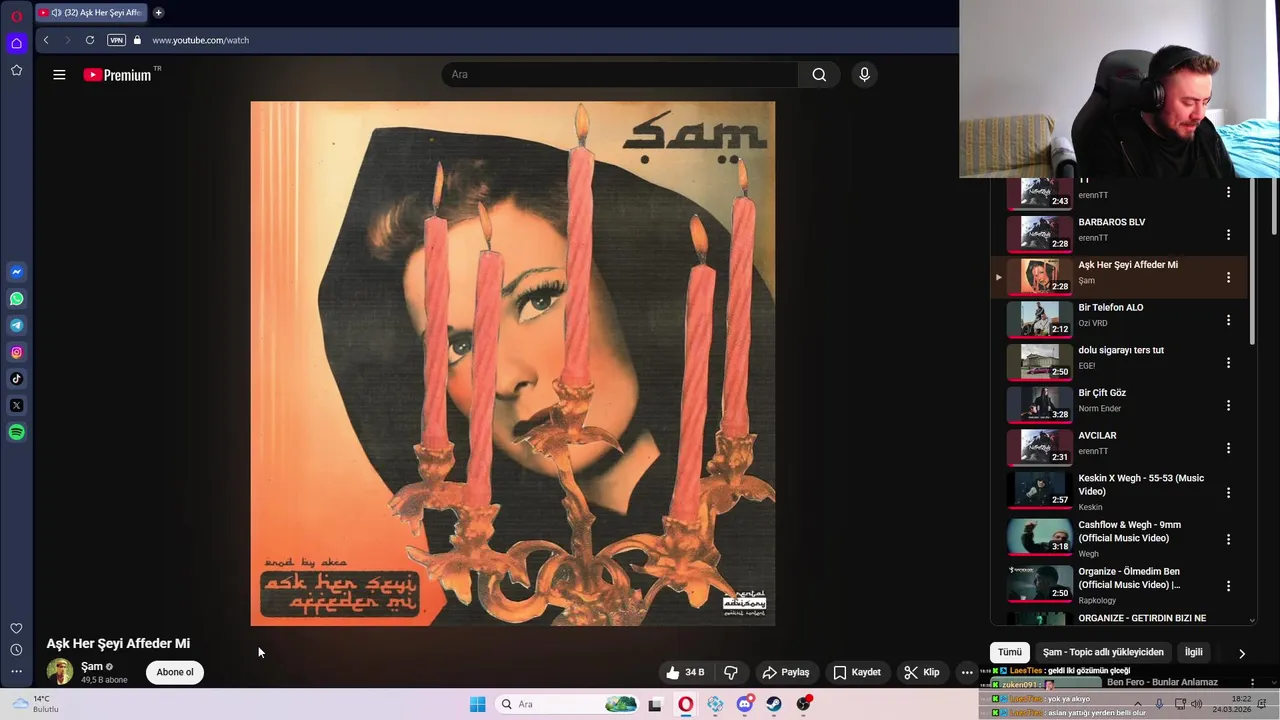
Task: Open Discord from the taskbar
Action: coord(745,704)
